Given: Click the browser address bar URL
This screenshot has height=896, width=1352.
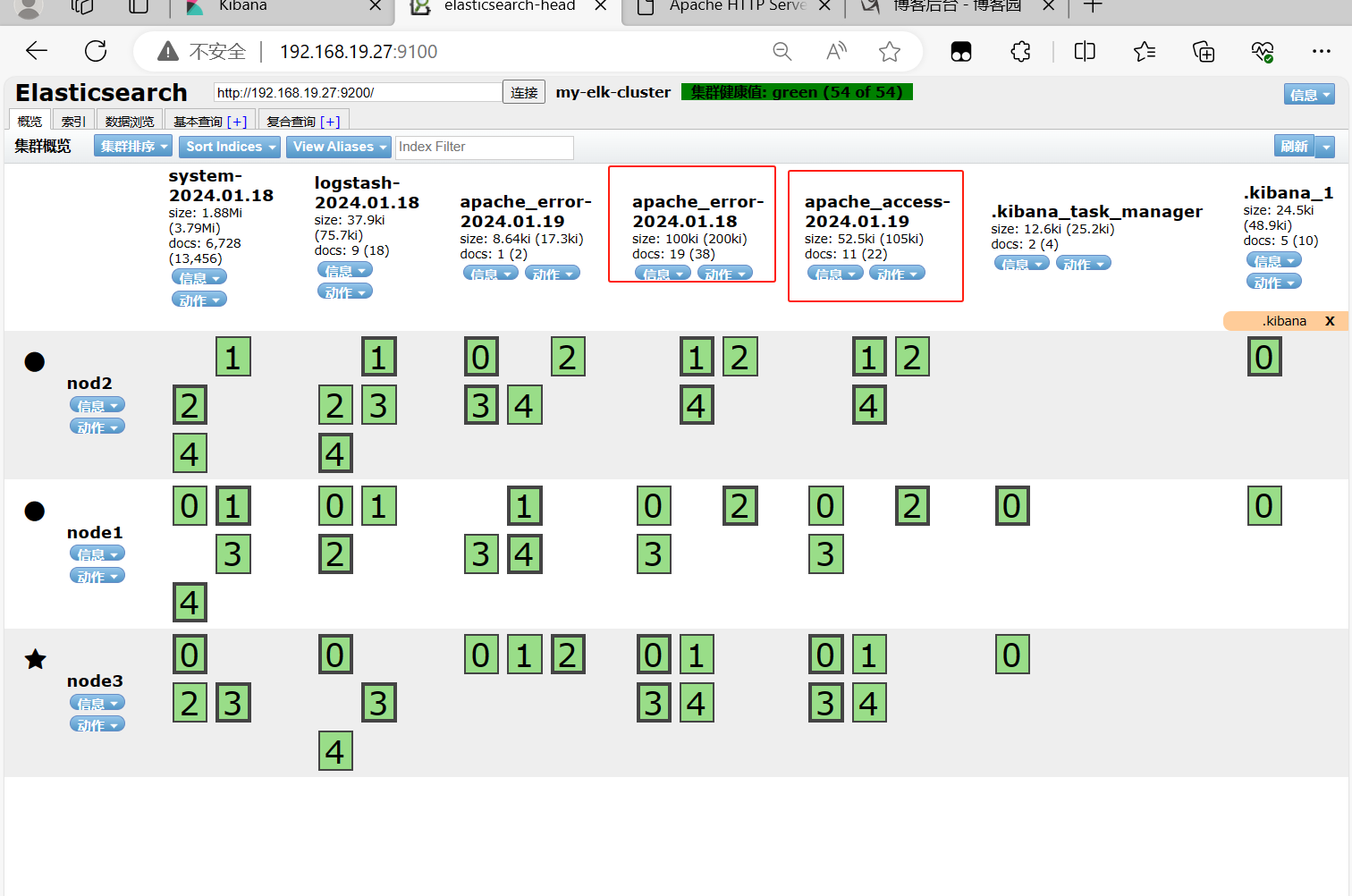Looking at the screenshot, I should pyautogui.click(x=359, y=52).
